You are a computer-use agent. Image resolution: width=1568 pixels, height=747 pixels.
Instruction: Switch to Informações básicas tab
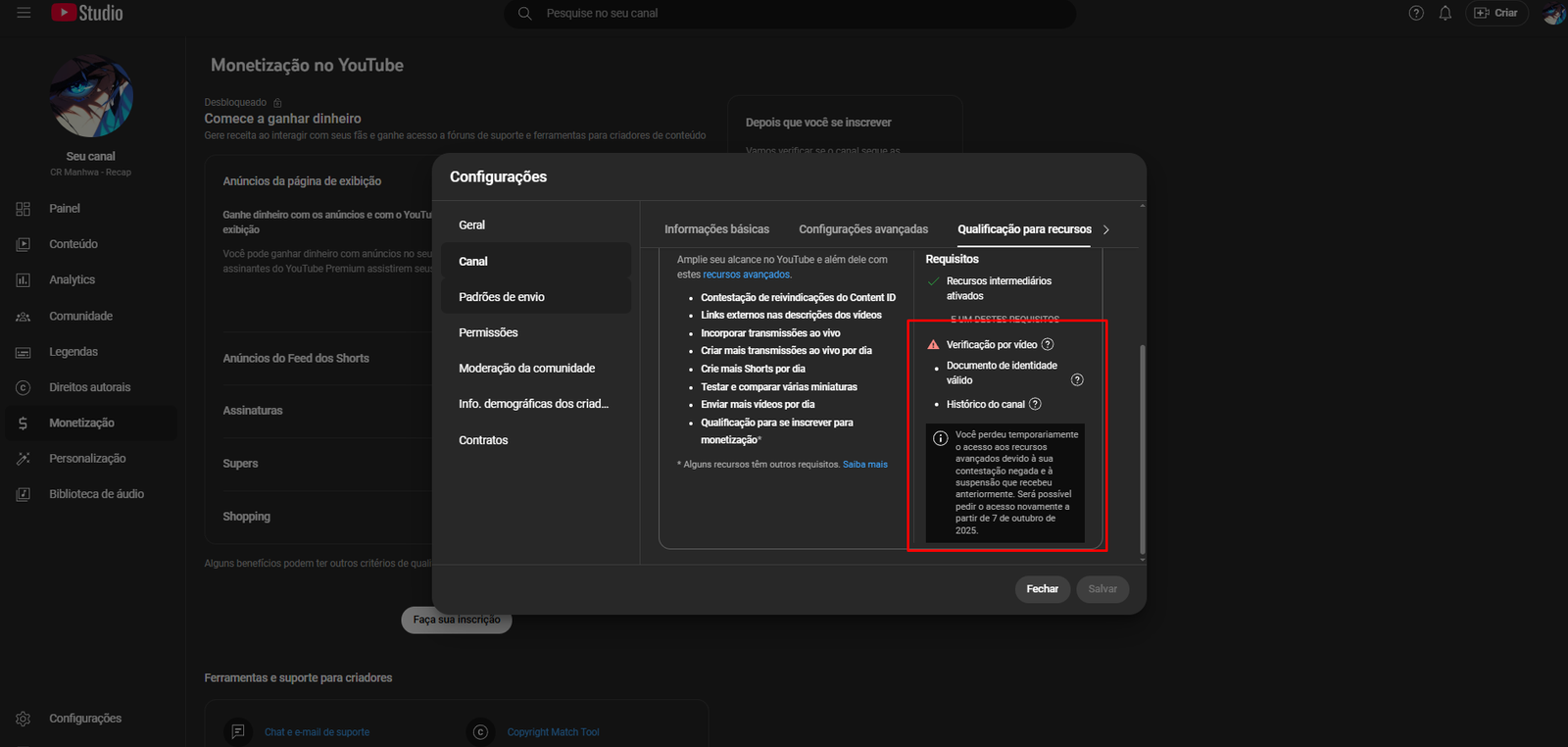coord(716,229)
